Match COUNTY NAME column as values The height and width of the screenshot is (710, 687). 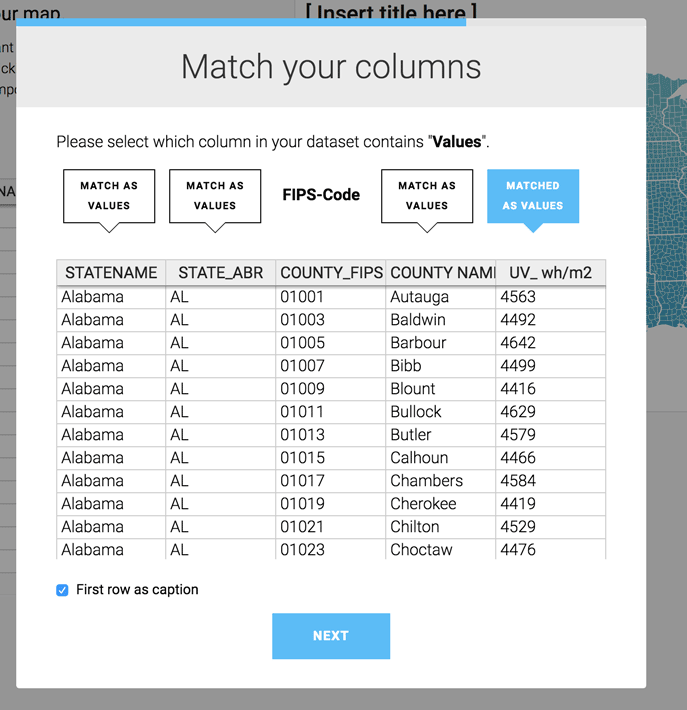point(427,196)
